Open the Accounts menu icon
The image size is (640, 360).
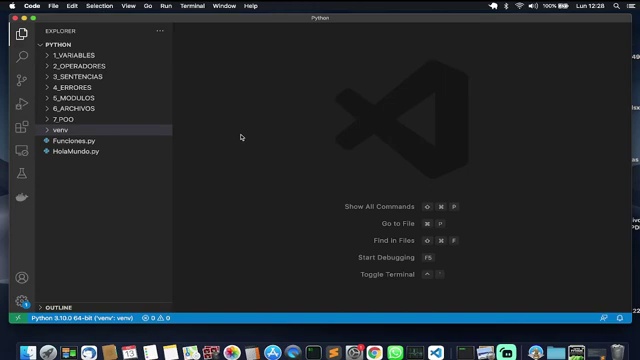(x=22, y=278)
